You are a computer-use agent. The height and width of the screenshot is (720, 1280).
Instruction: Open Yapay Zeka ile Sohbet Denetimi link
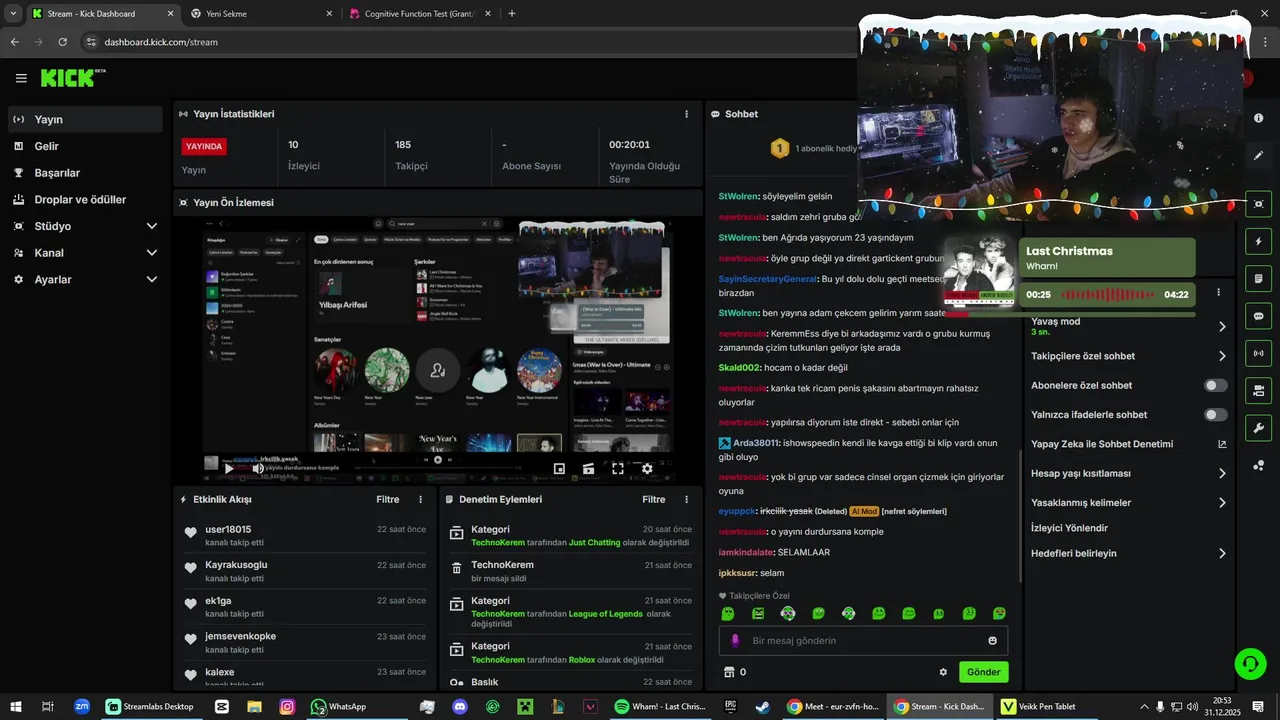[1128, 444]
